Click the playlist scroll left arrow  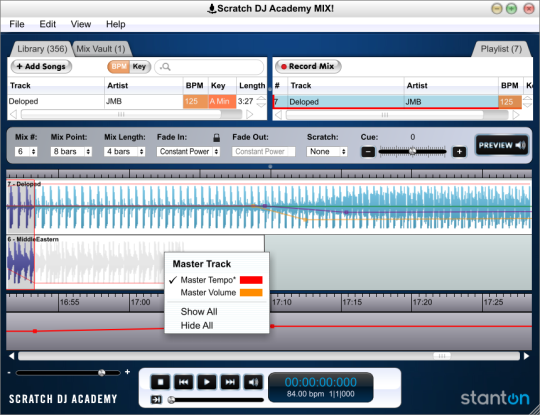pyautogui.click(x=278, y=115)
